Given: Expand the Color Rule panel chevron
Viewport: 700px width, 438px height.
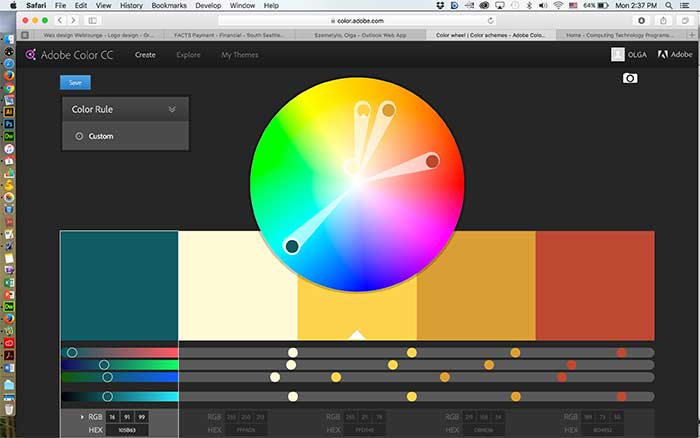Looking at the screenshot, I should pos(172,109).
